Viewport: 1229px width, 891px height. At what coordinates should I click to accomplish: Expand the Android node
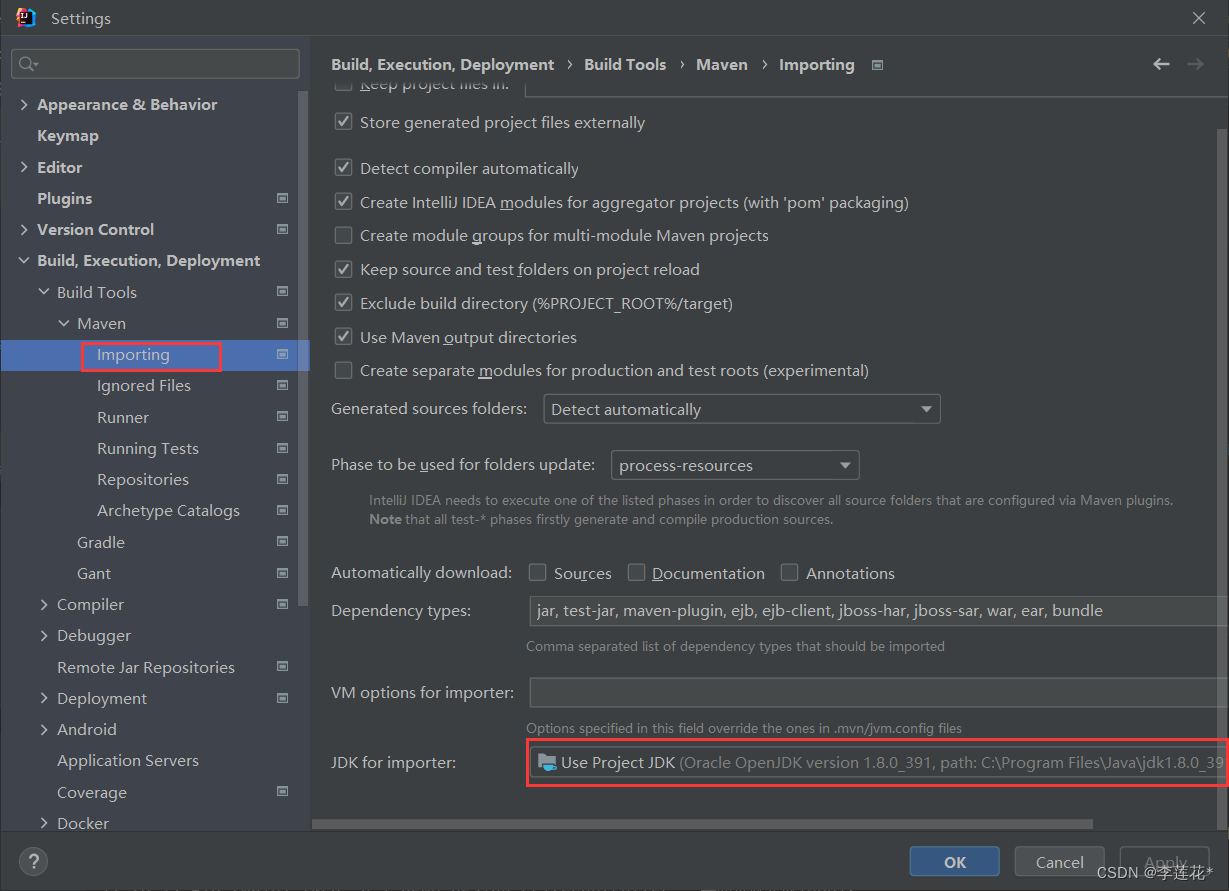click(x=44, y=729)
